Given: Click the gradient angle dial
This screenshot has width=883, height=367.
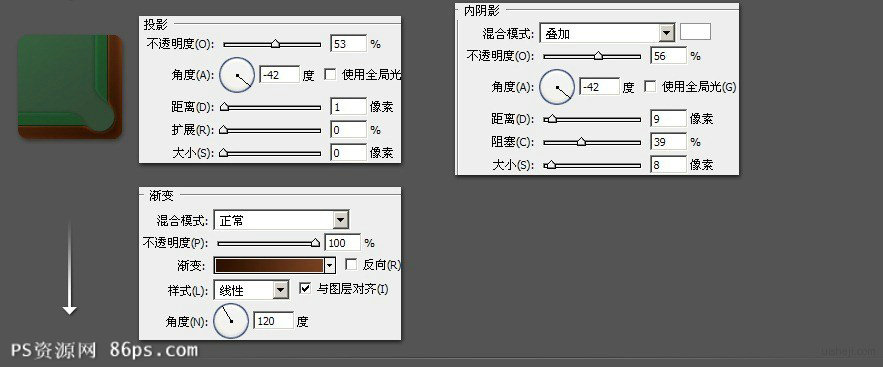Looking at the screenshot, I should [x=231, y=321].
